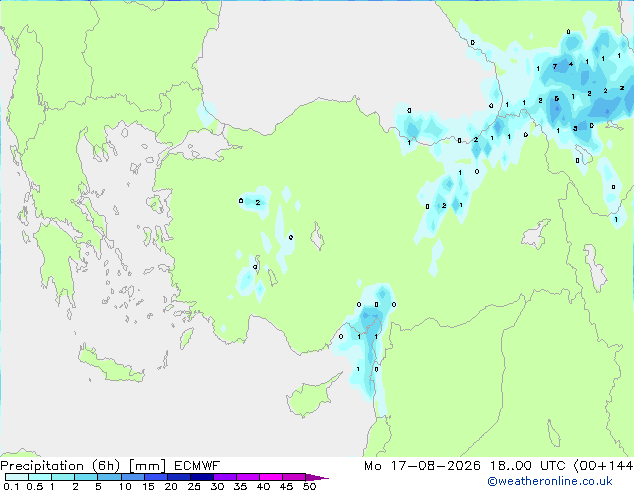Select the 10–15 mm legend swatch

(x=132, y=477)
